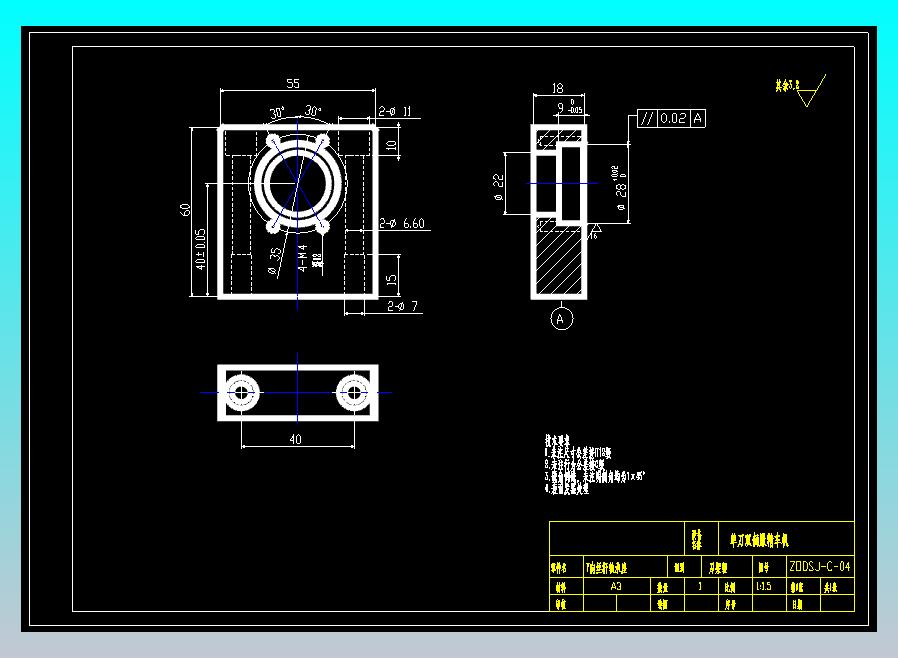Pick the 15 depth dimension
Screen dimensions: 898x658
click(391, 279)
